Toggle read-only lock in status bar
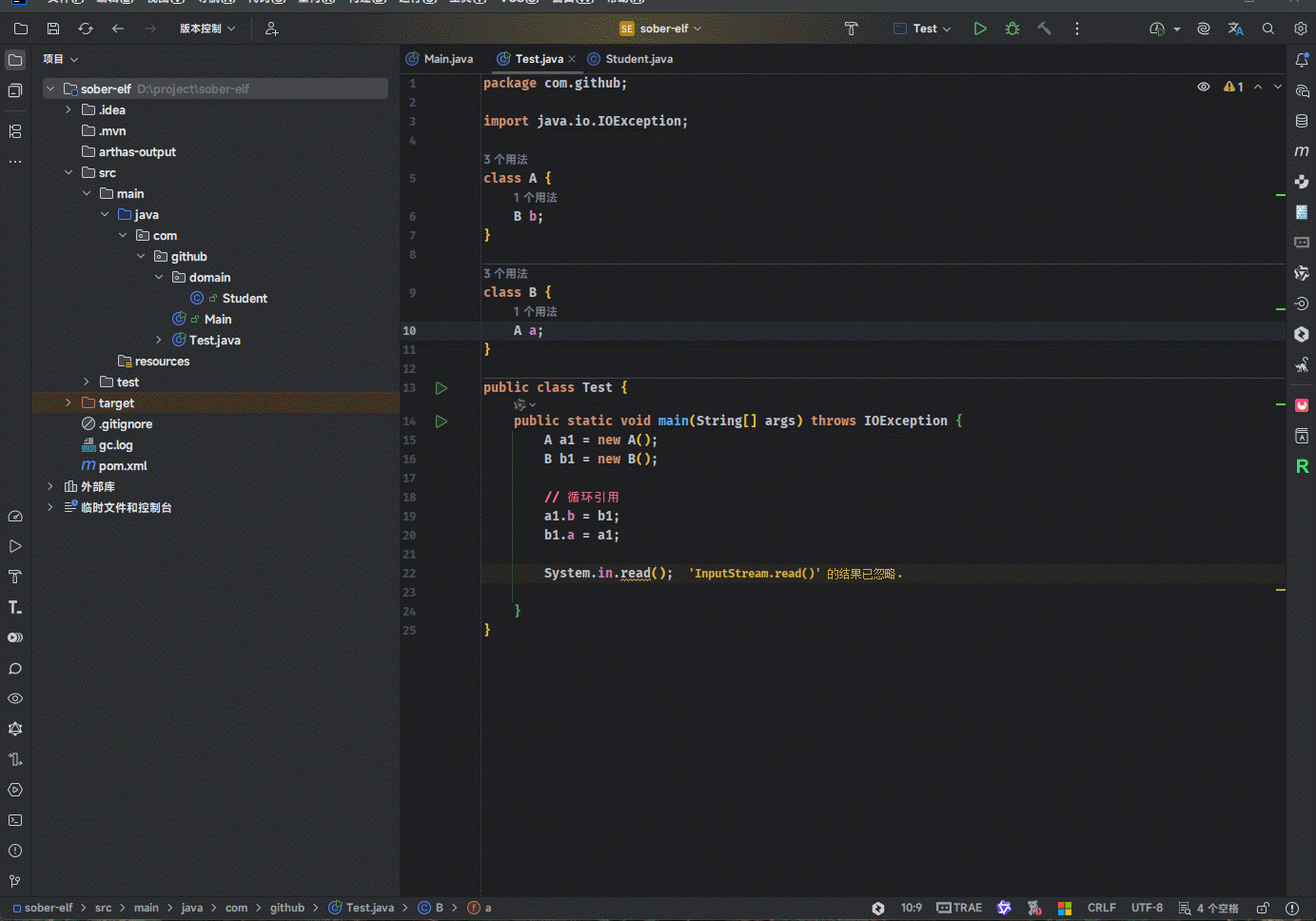The width and height of the screenshot is (1316, 921). click(x=1263, y=908)
